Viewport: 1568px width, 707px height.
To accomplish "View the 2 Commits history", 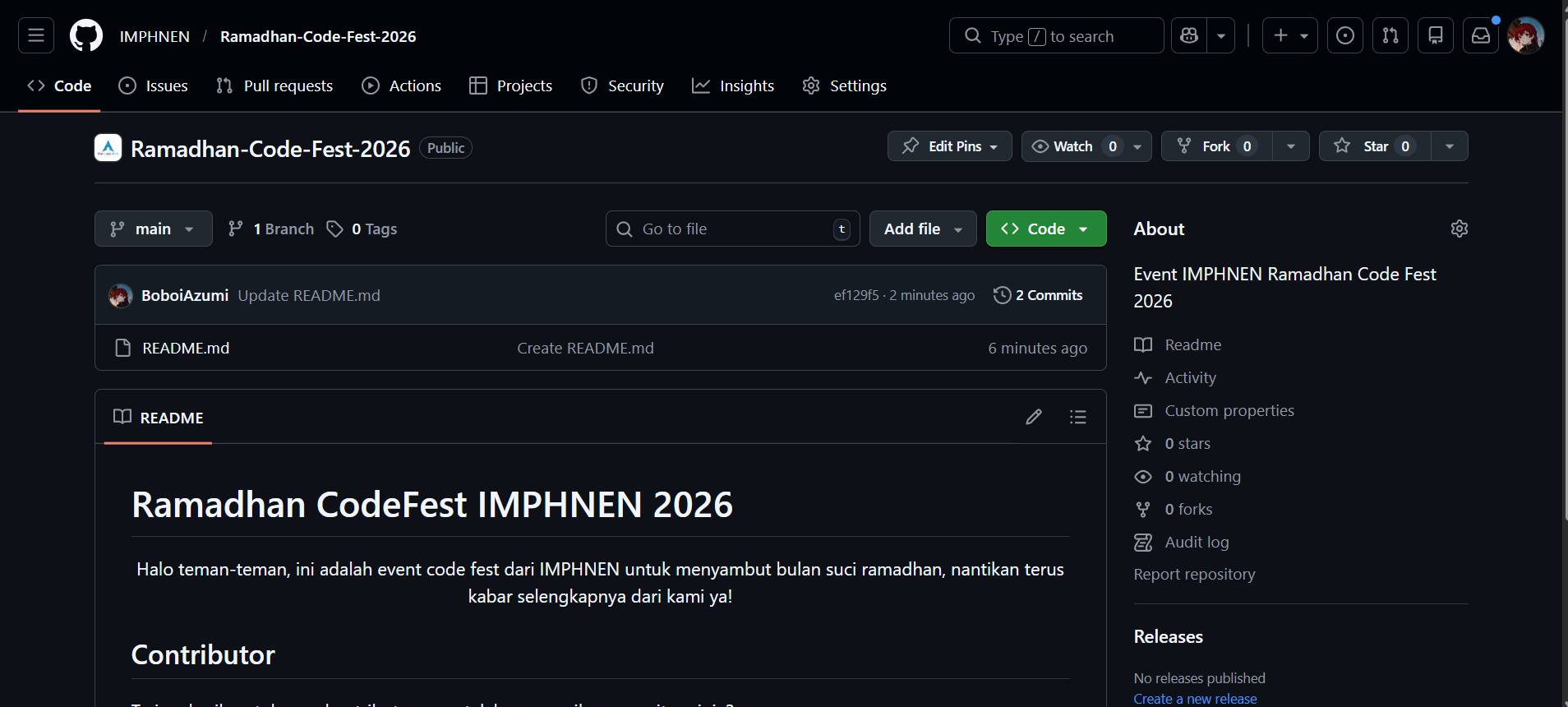I will coord(1038,295).
